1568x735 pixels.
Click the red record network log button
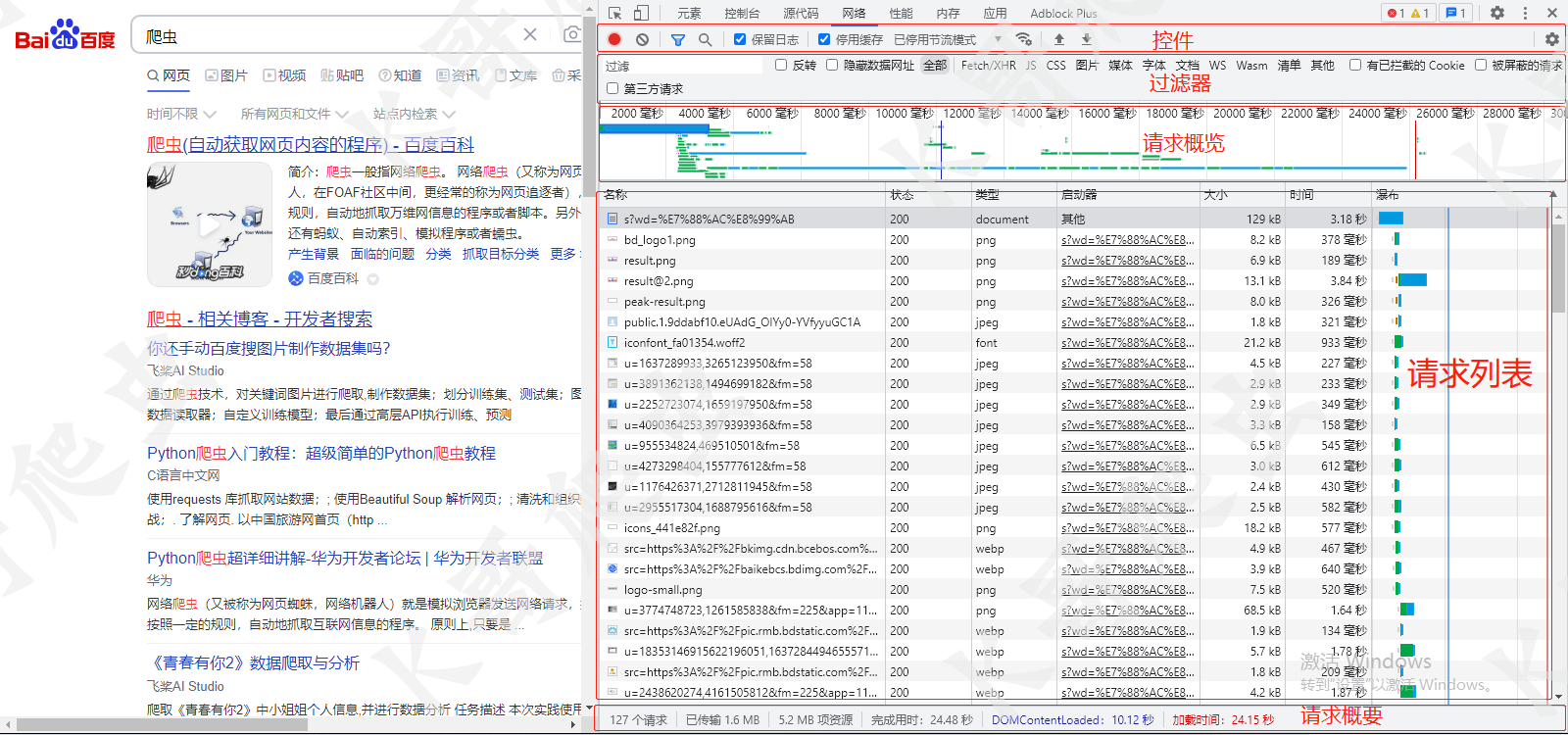point(614,39)
